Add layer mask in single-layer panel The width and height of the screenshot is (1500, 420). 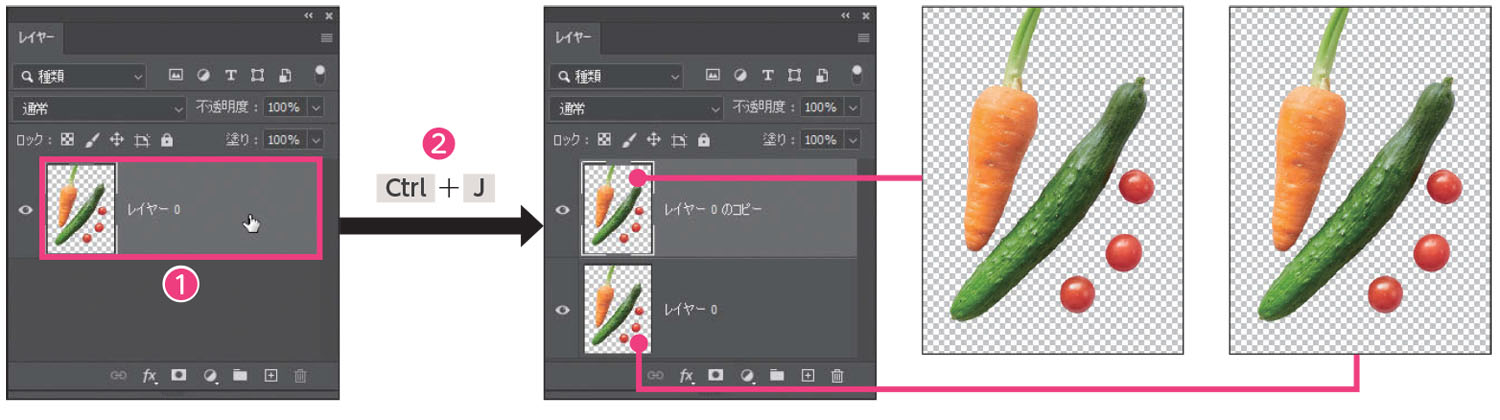(x=180, y=376)
